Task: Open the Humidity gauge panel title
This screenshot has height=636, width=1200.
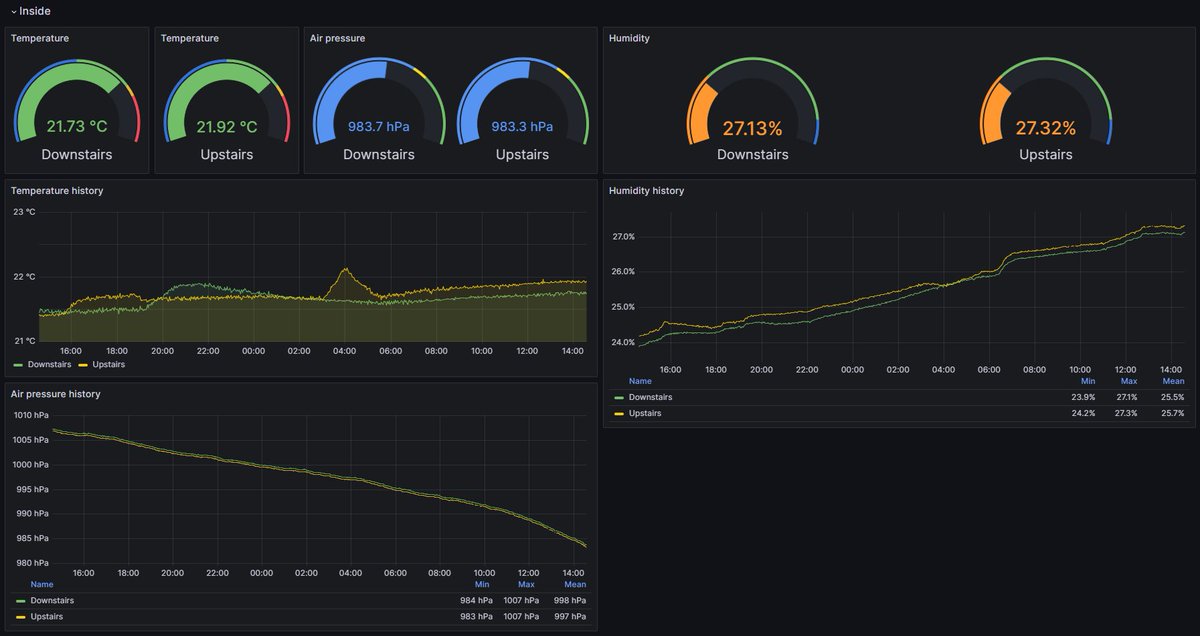Action: (x=629, y=38)
